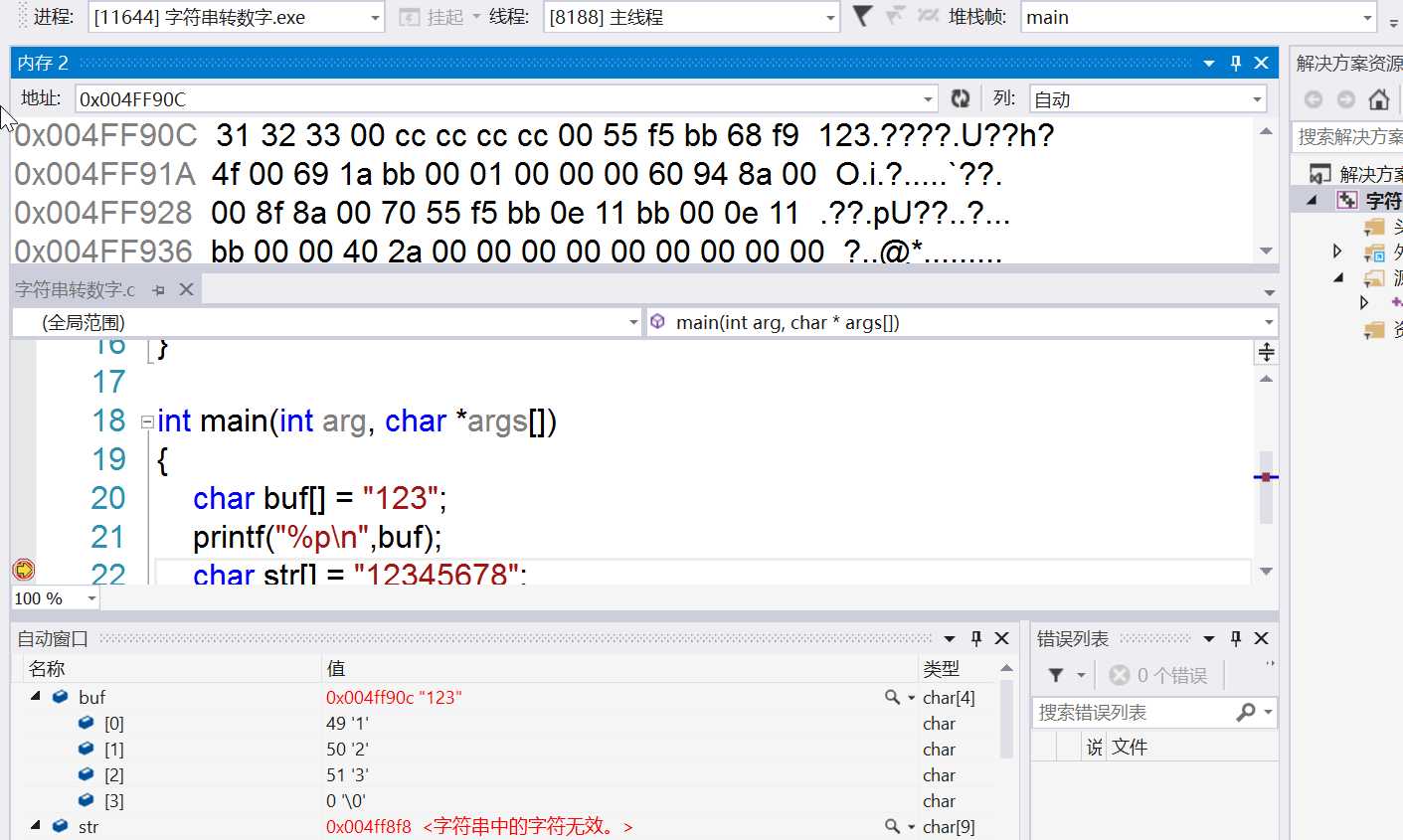The height and width of the screenshot is (840, 1403).
Task: Open the 100 % zoom level dropdown
Action: pos(91,598)
